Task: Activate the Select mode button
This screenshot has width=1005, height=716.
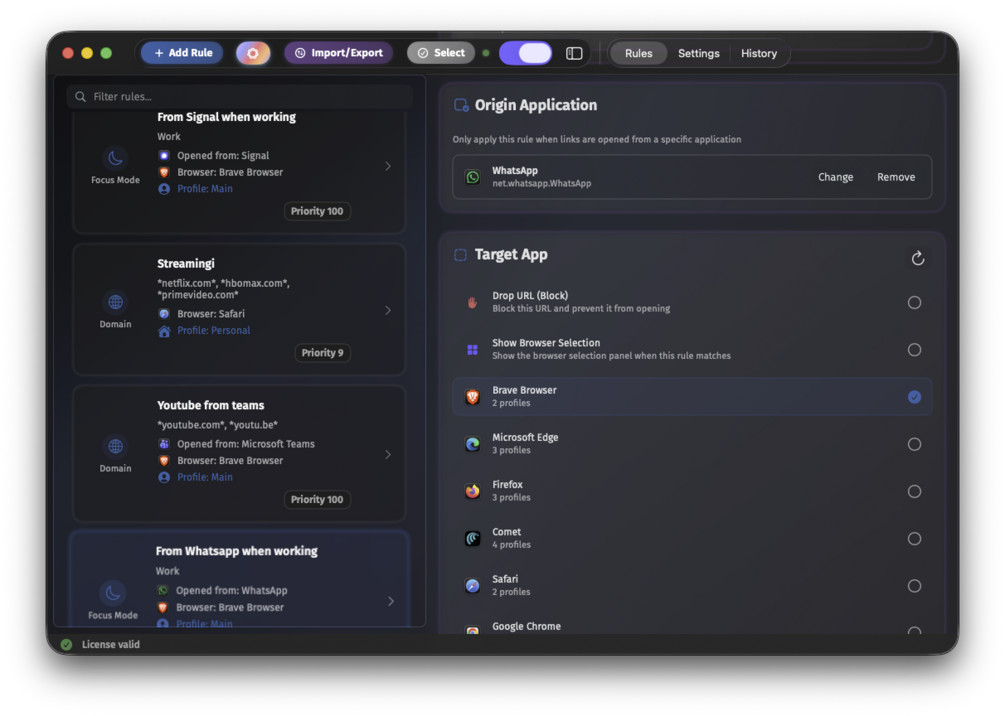Action: coord(441,53)
